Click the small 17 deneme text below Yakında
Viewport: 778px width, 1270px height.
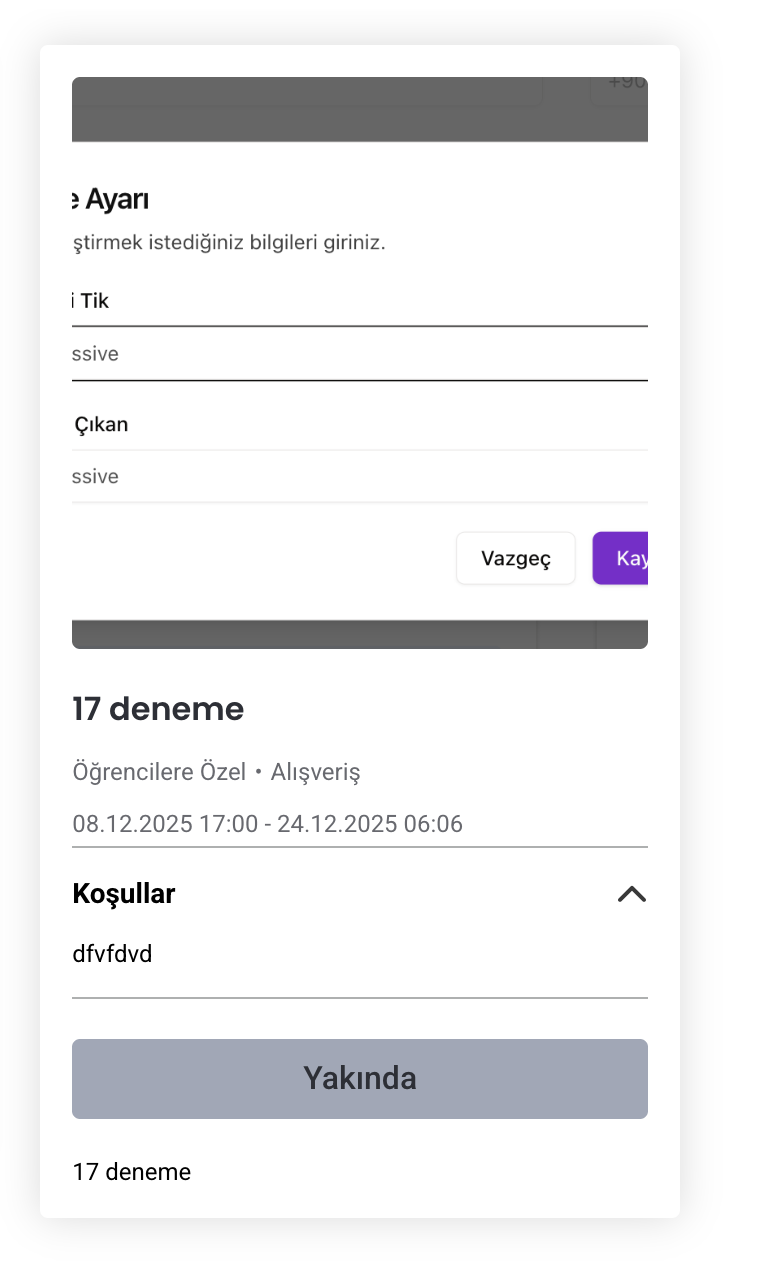(x=131, y=1171)
